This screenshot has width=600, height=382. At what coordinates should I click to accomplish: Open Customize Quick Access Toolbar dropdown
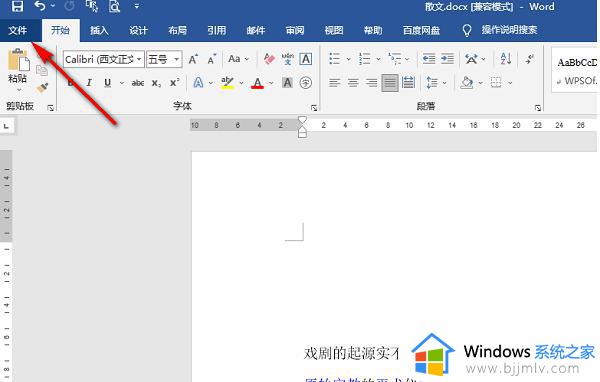tap(137, 6)
